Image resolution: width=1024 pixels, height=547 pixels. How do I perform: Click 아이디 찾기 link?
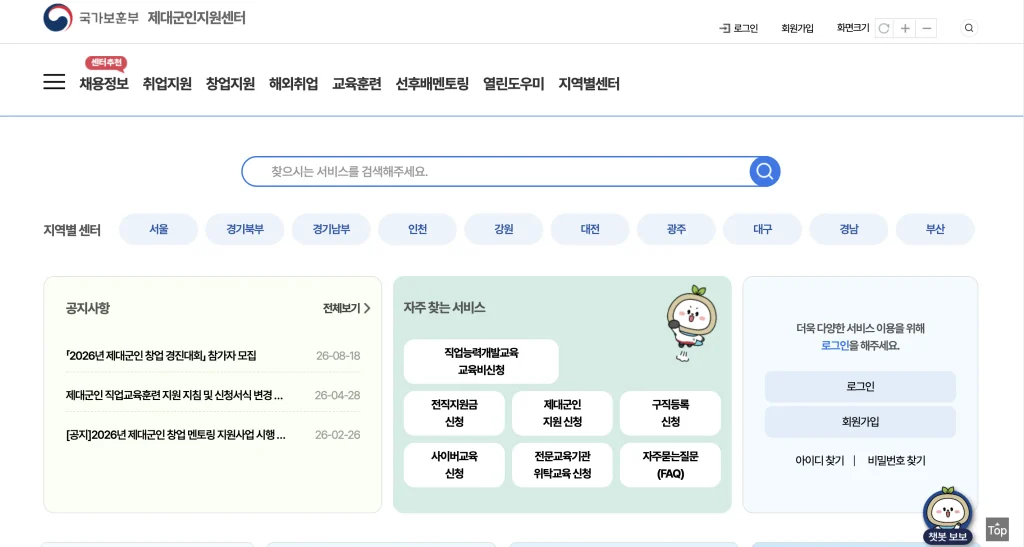(x=820, y=461)
